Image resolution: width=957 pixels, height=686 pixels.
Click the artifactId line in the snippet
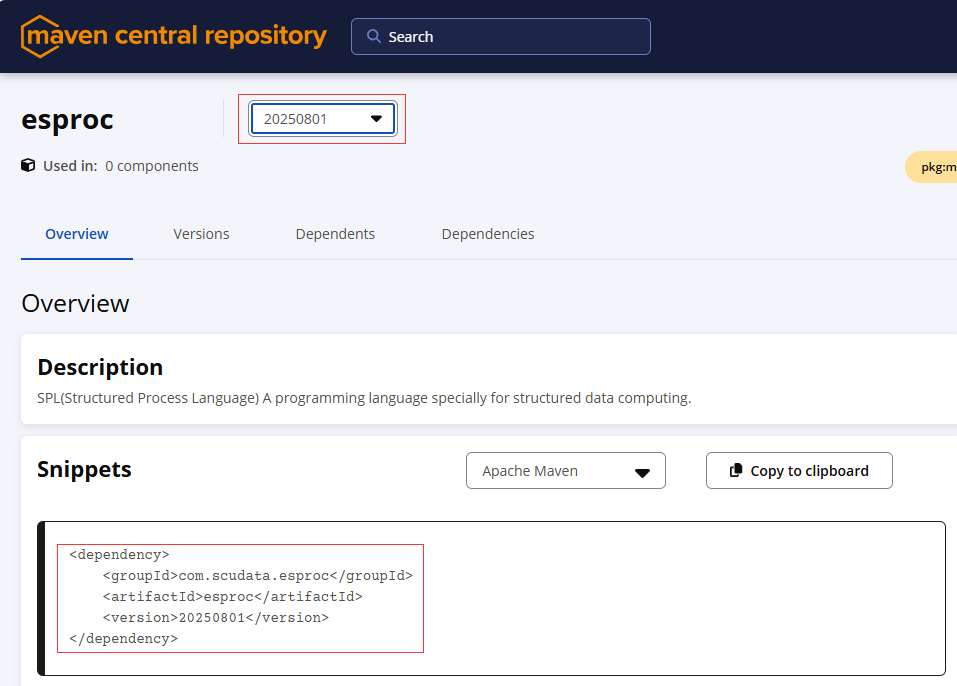(x=232, y=596)
